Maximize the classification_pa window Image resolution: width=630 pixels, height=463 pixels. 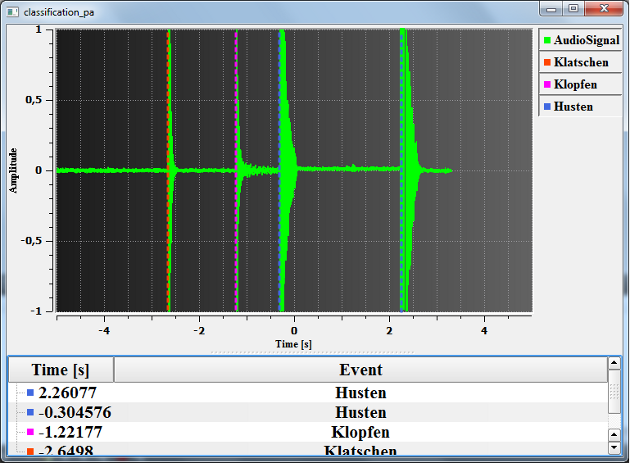click(x=573, y=8)
